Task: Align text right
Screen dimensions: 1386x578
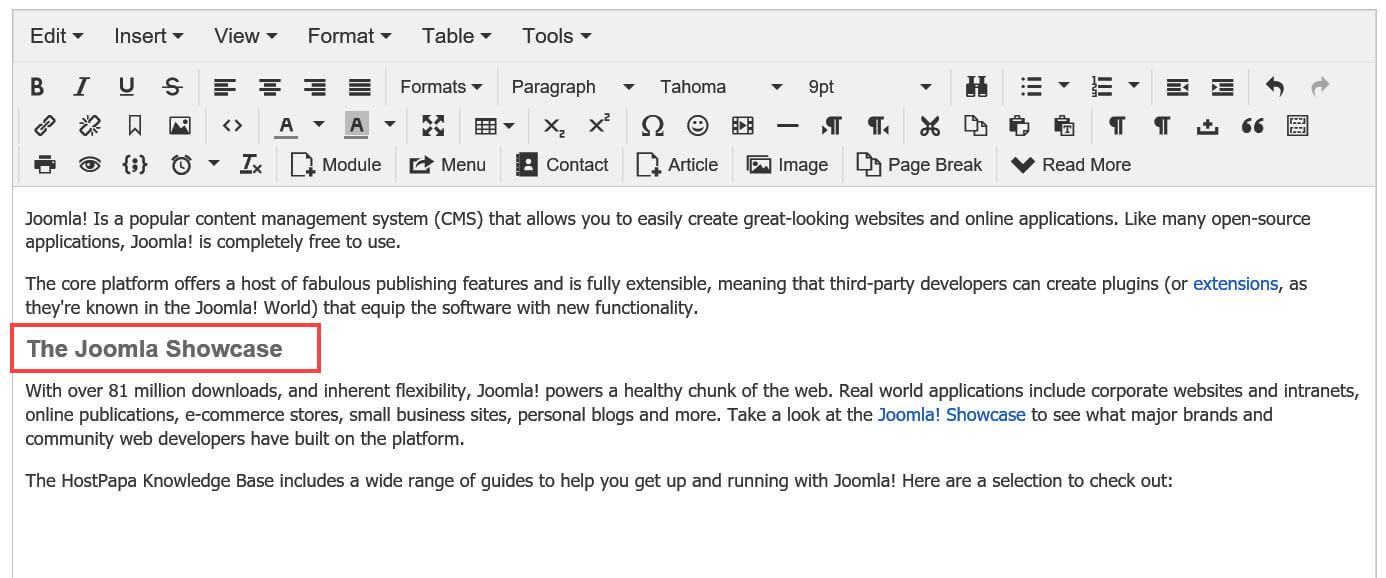Action: [x=315, y=87]
